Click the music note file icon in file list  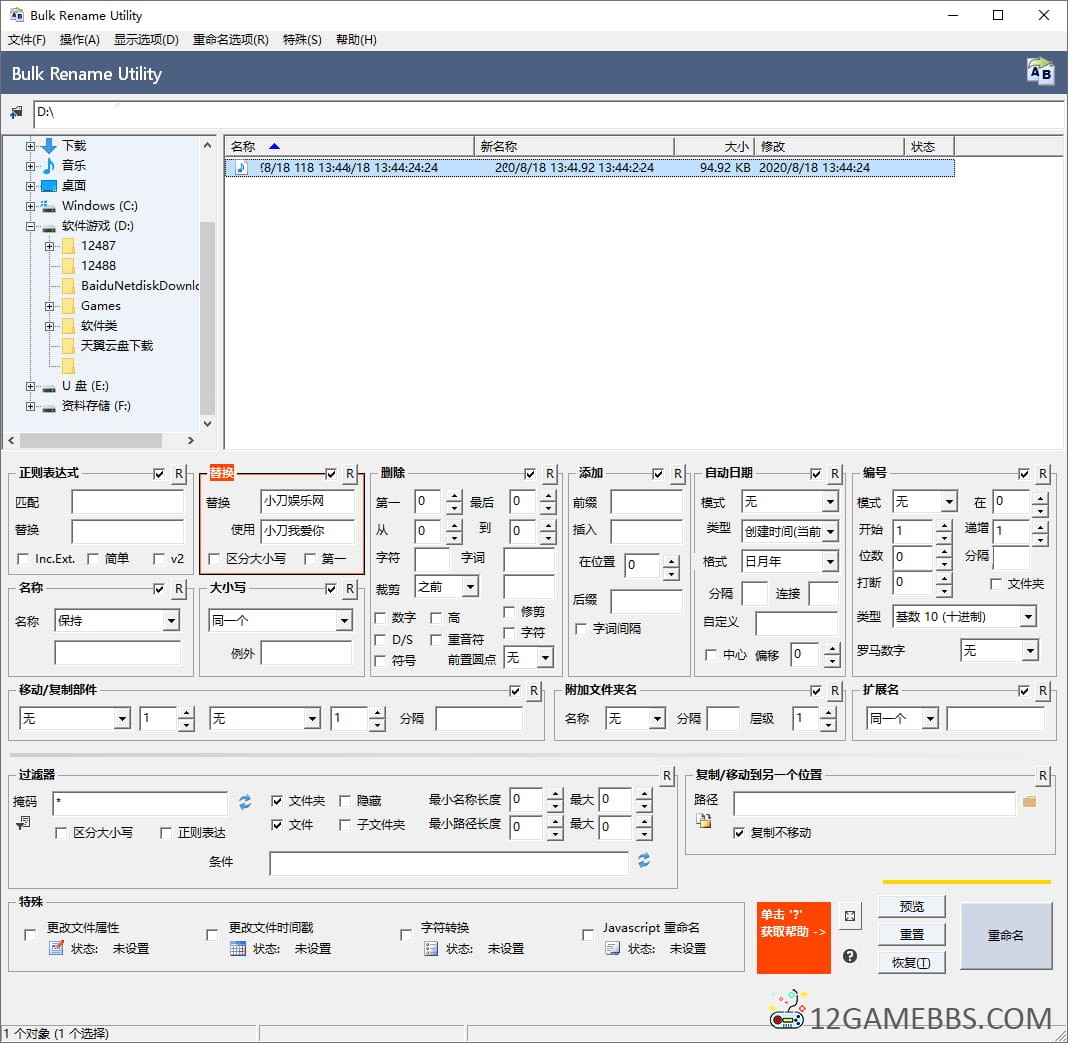[x=241, y=168]
